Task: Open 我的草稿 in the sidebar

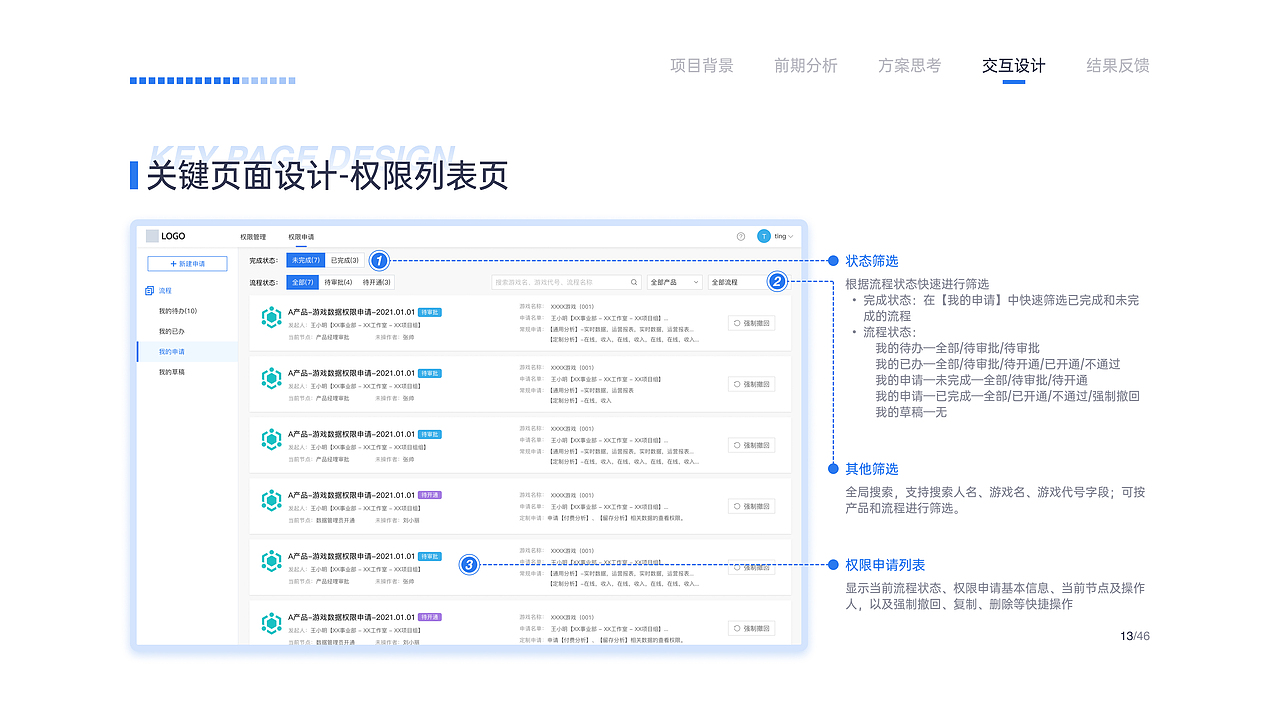Action: (171, 372)
